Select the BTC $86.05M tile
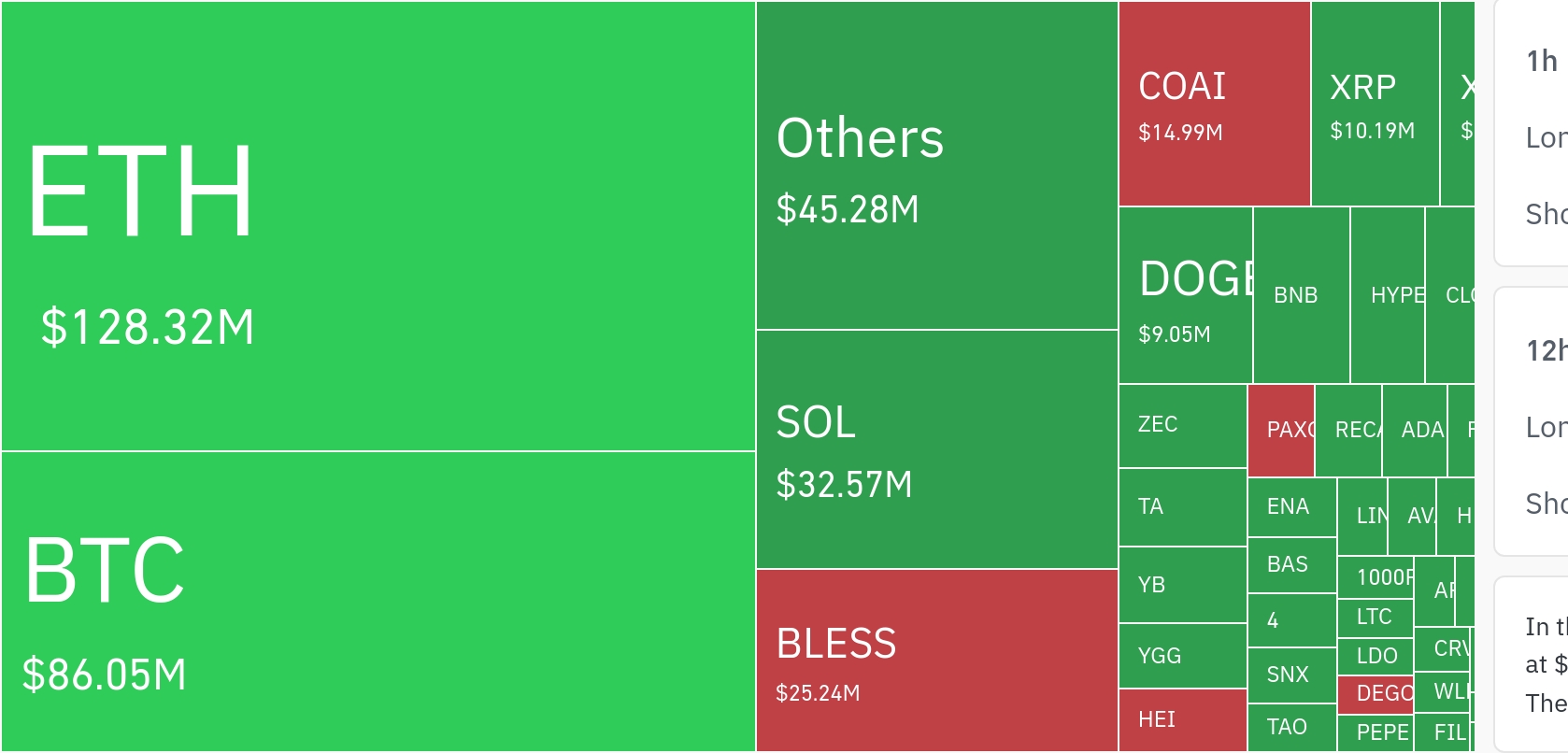The height and width of the screenshot is (753, 1568). (x=378, y=601)
